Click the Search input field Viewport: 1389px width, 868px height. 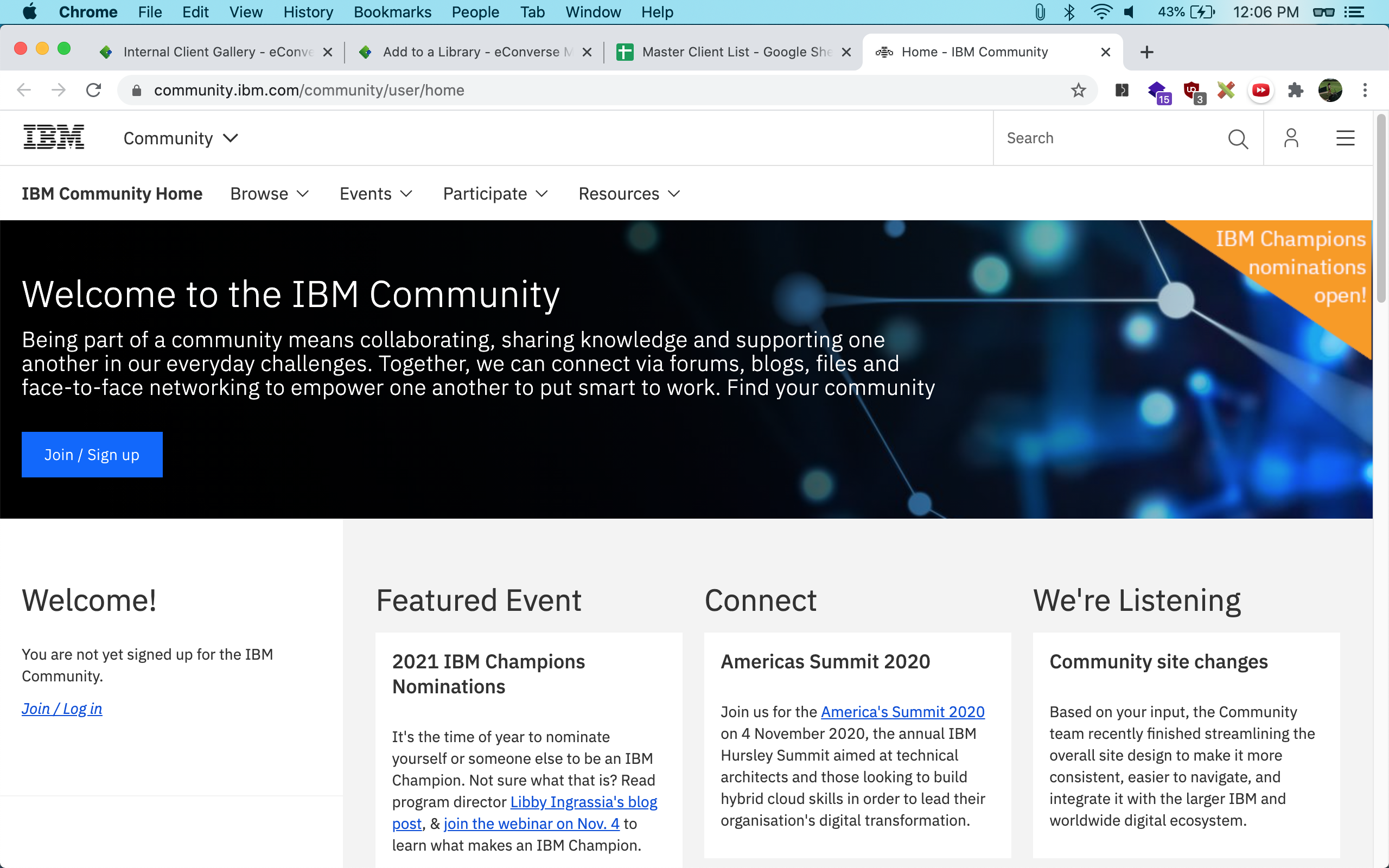(x=1108, y=138)
